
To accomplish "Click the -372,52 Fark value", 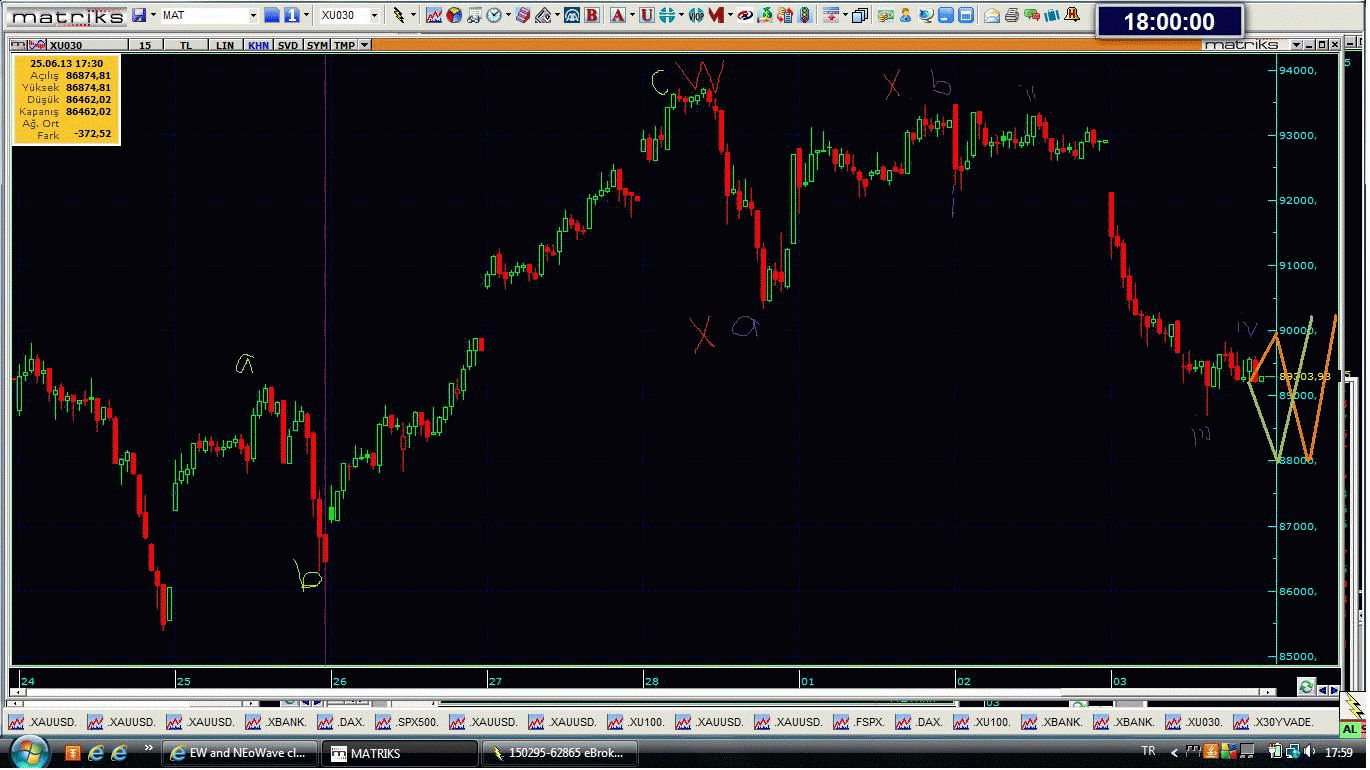I will pos(92,134).
